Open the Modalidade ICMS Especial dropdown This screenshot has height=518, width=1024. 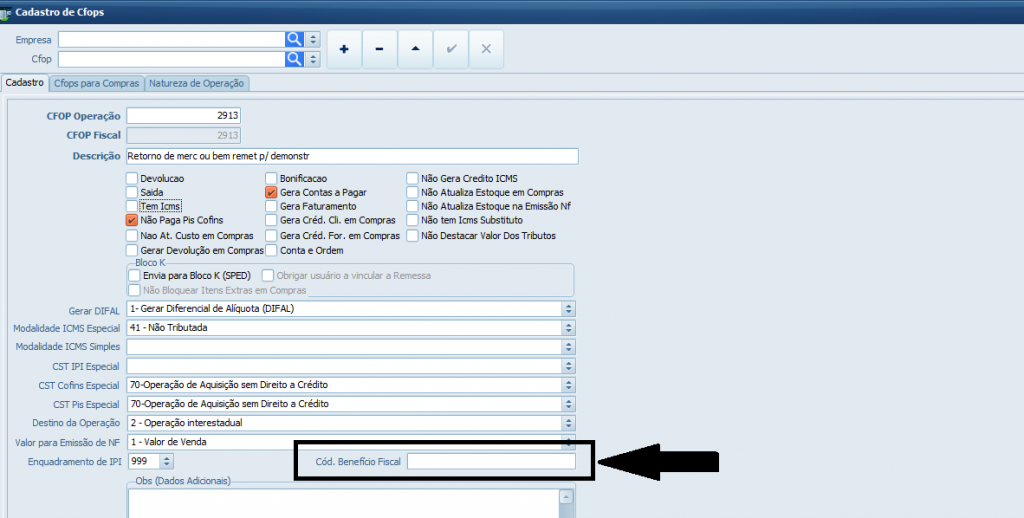tap(568, 327)
